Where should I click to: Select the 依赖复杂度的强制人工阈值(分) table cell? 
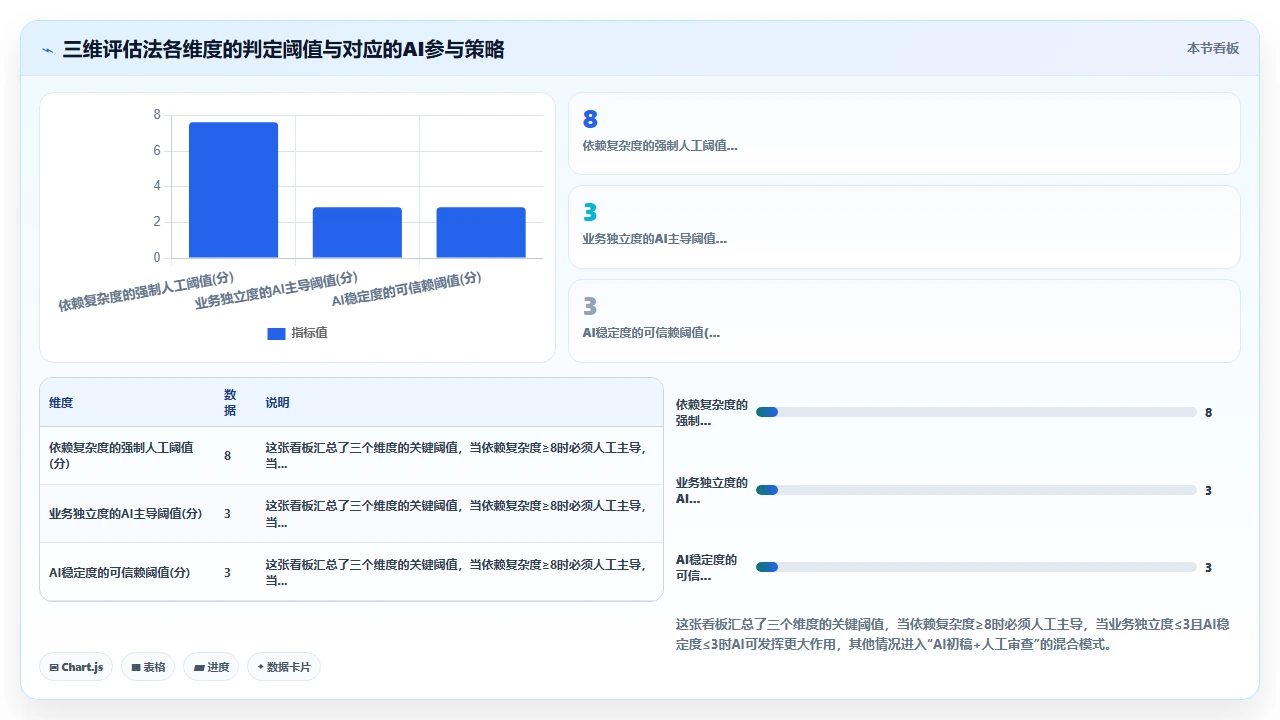(126, 456)
